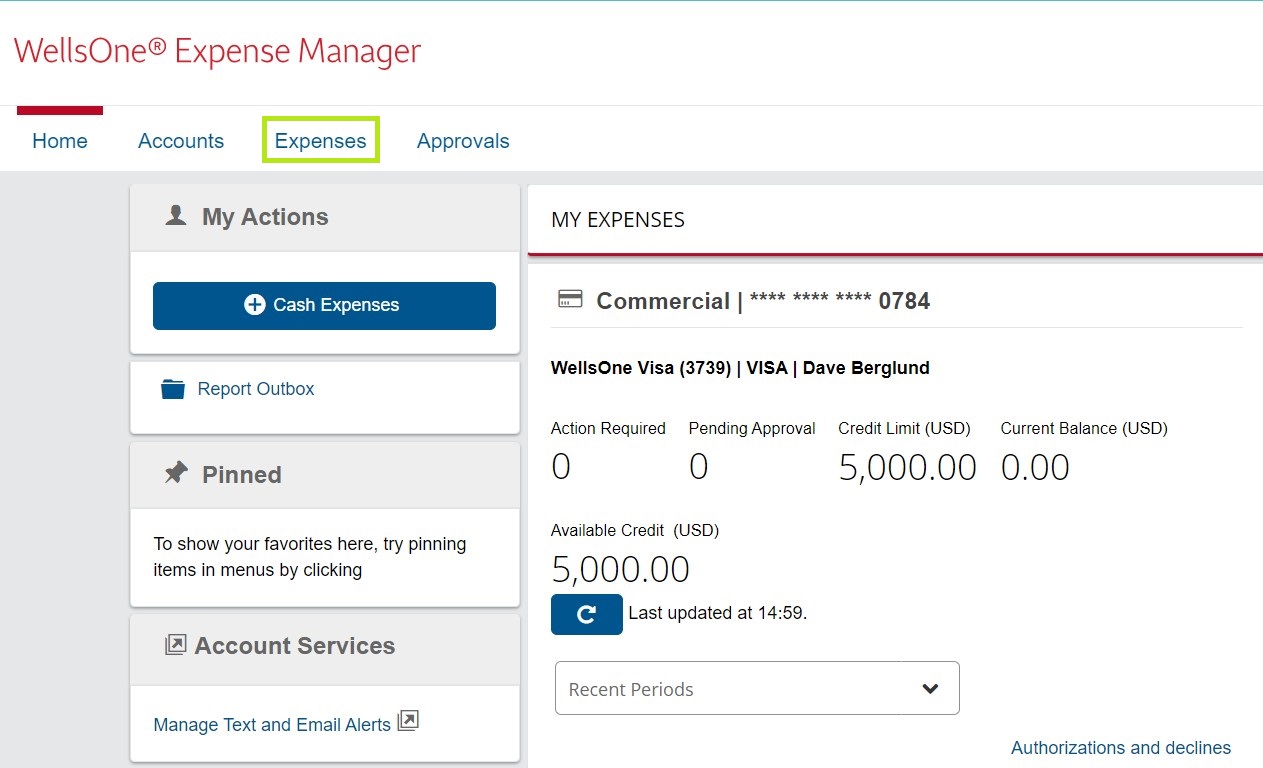
Task: Open the Recent Periods dropdown
Action: [x=756, y=688]
